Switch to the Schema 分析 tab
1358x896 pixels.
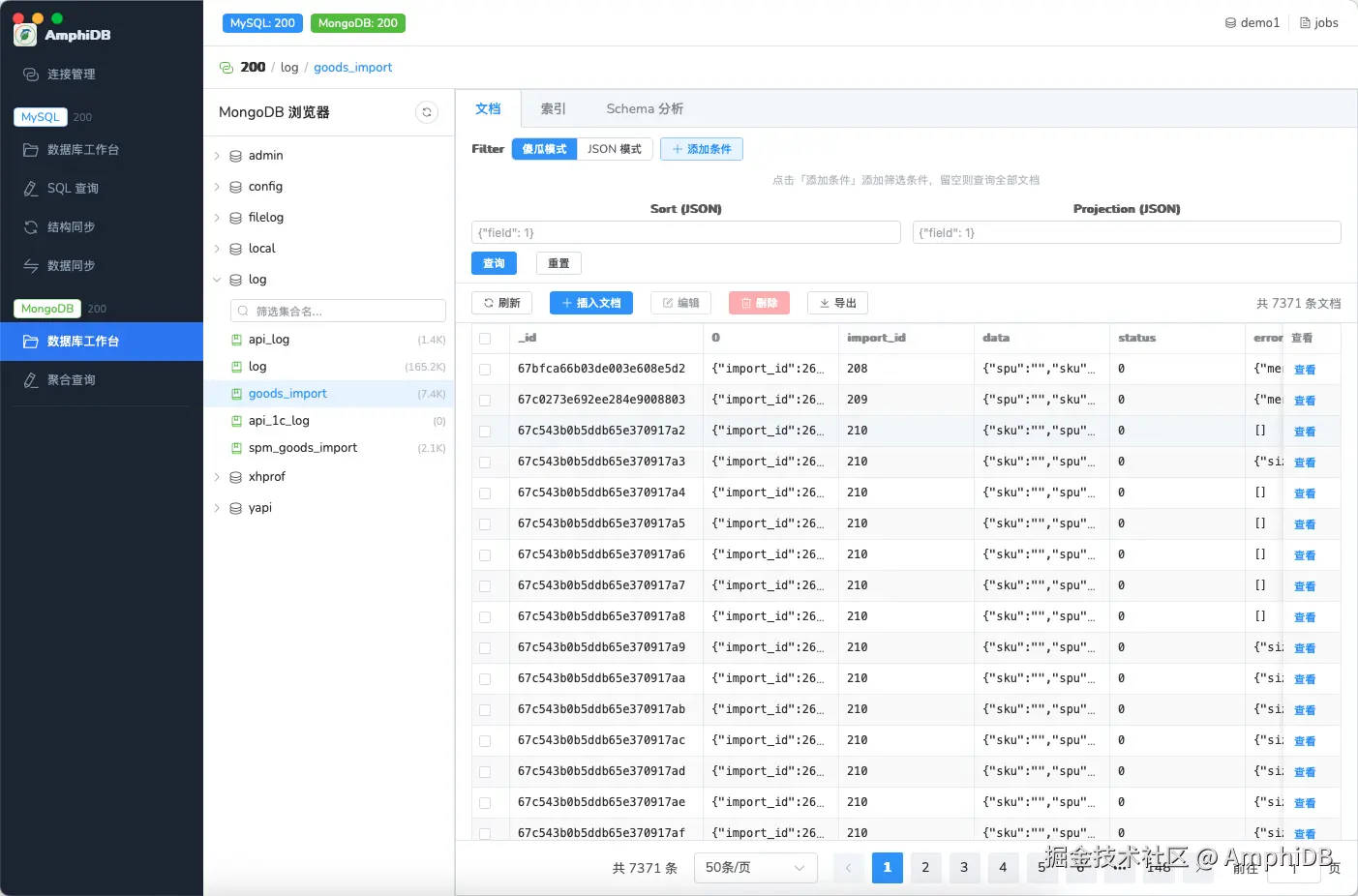[x=645, y=109]
